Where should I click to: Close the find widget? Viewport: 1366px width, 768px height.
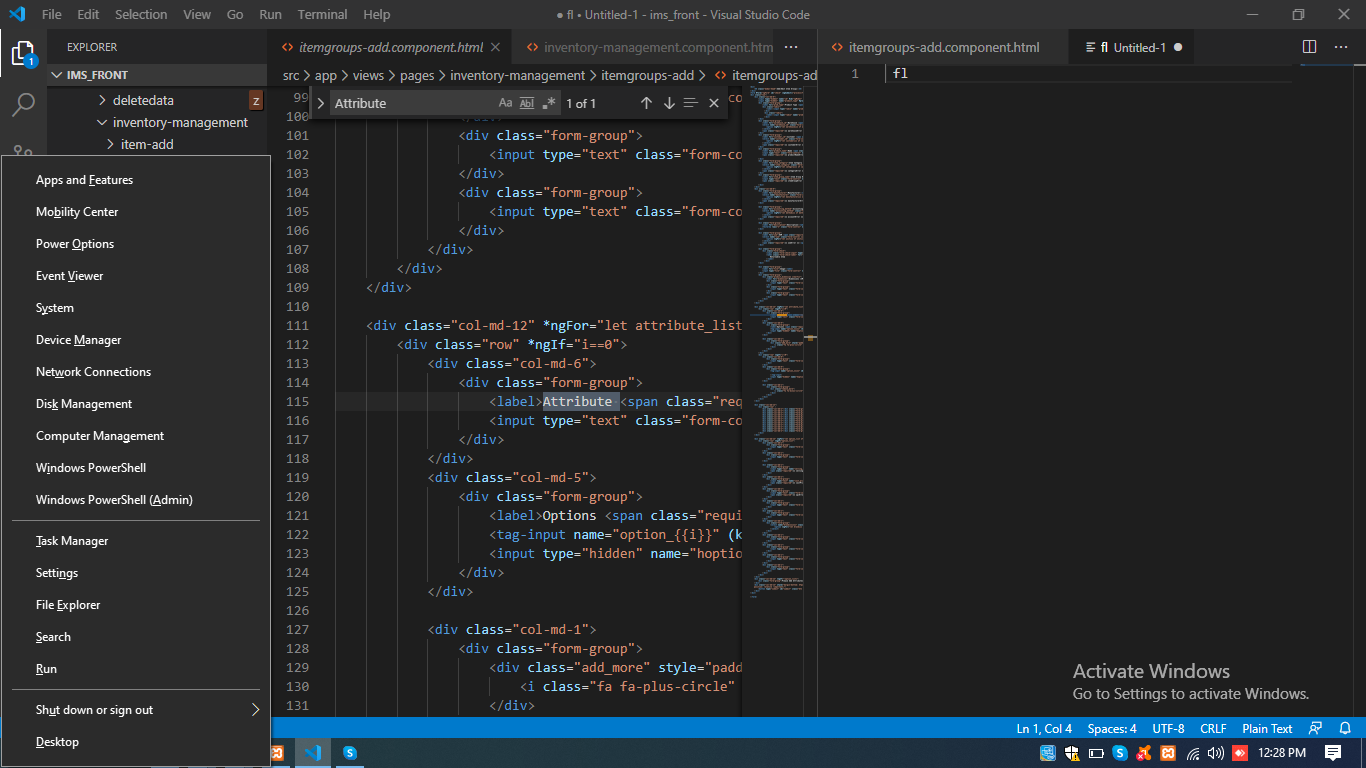click(714, 103)
